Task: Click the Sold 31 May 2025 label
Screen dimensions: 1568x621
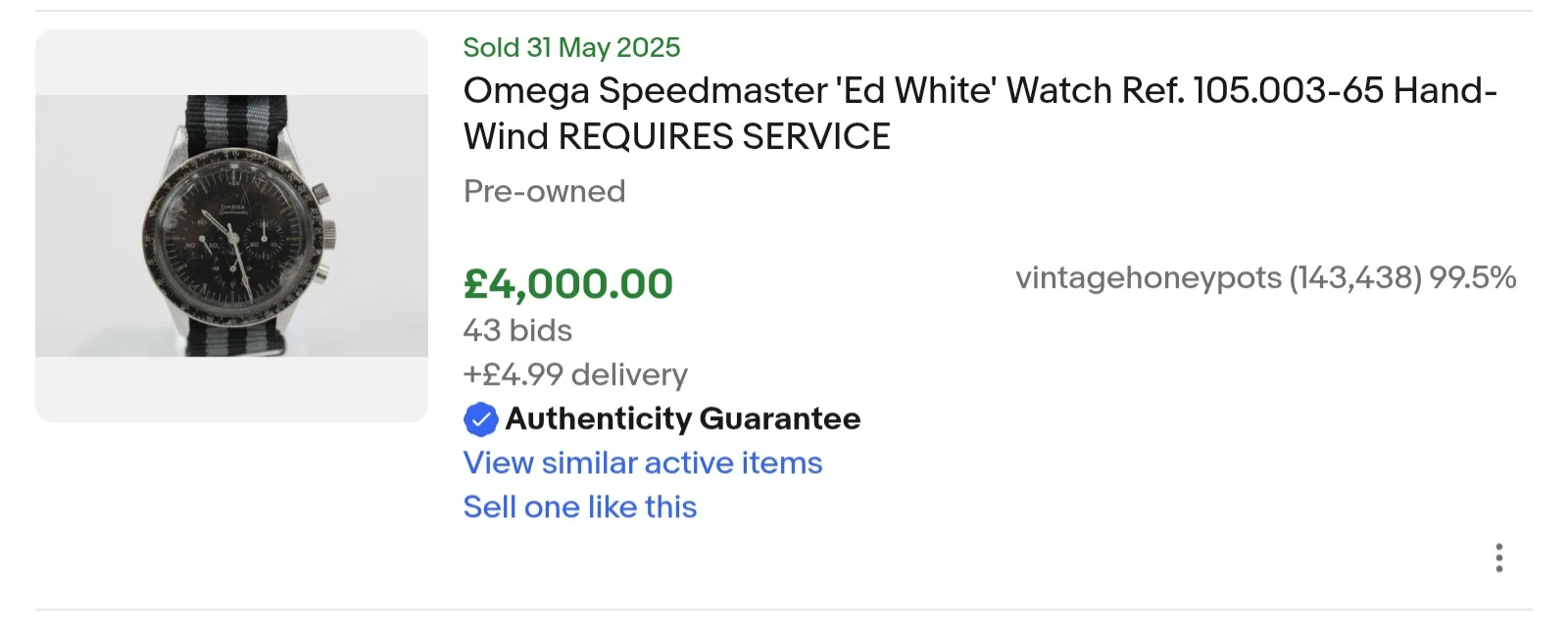Action: 570,47
